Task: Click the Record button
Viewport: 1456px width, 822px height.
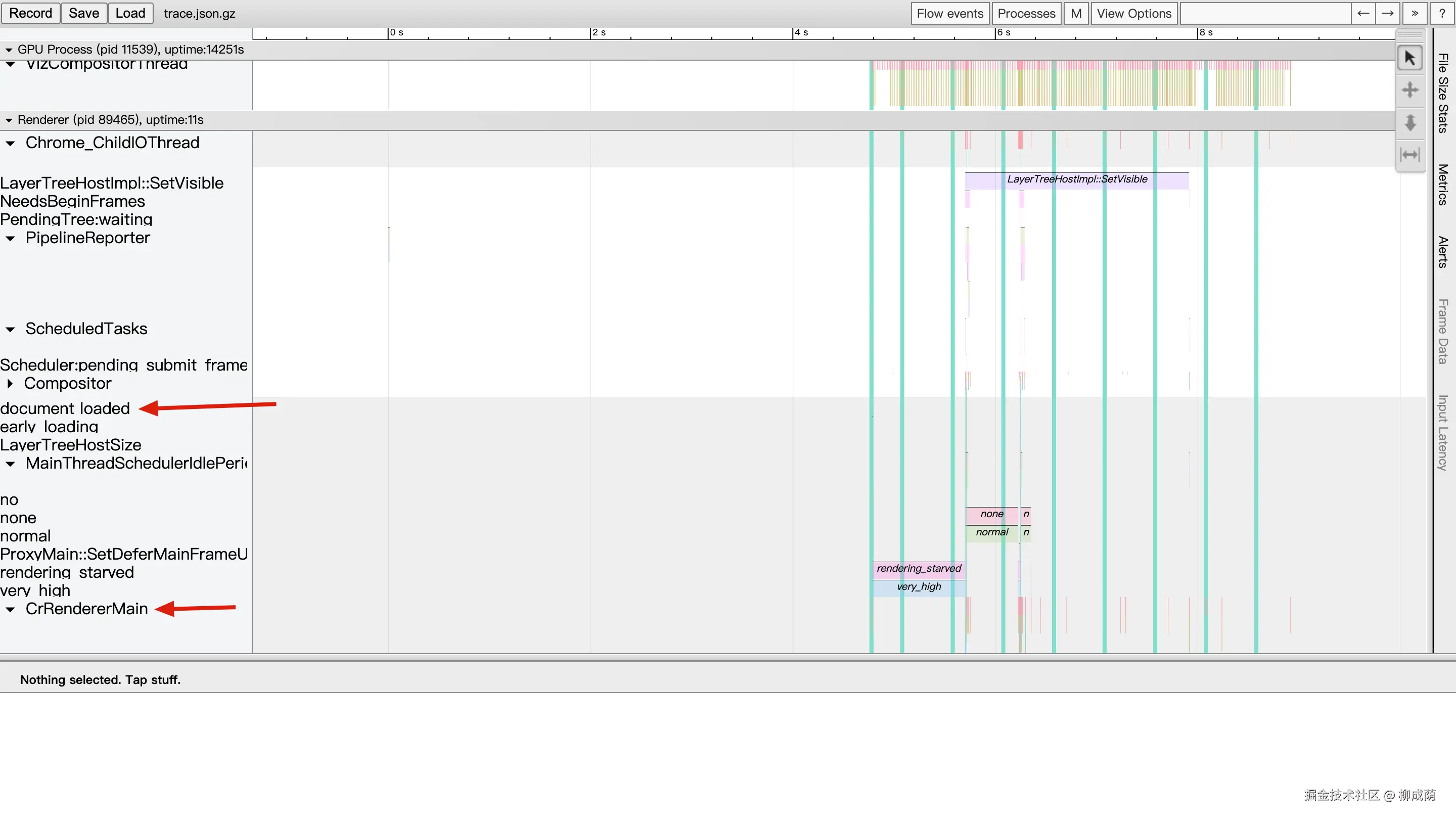Action: (30, 13)
